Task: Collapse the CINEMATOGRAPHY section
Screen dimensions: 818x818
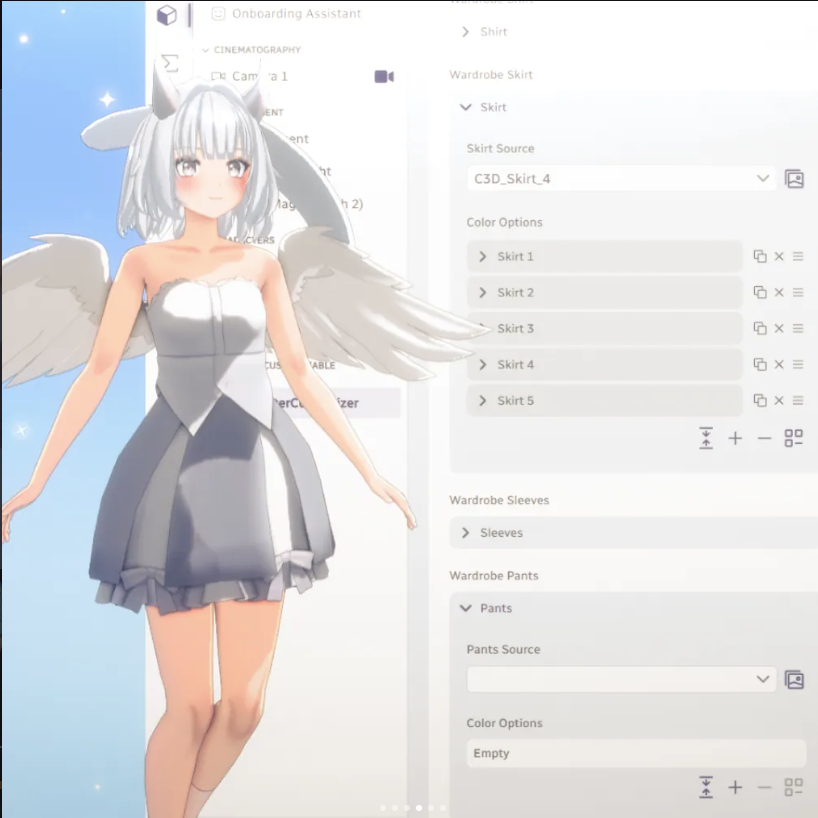Action: pyautogui.click(x=206, y=50)
